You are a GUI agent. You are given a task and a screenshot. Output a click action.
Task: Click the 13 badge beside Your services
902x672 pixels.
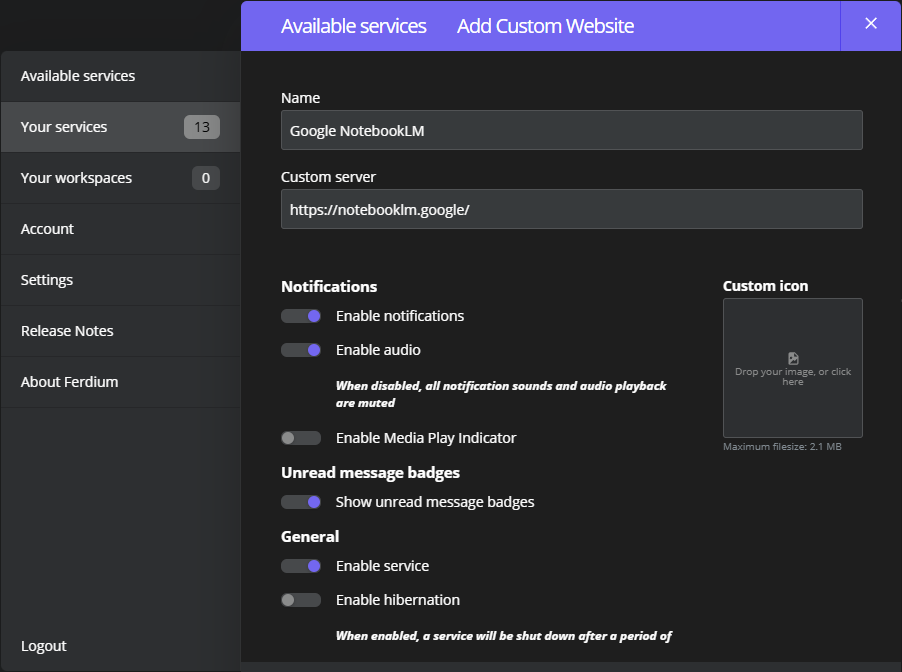coord(202,127)
